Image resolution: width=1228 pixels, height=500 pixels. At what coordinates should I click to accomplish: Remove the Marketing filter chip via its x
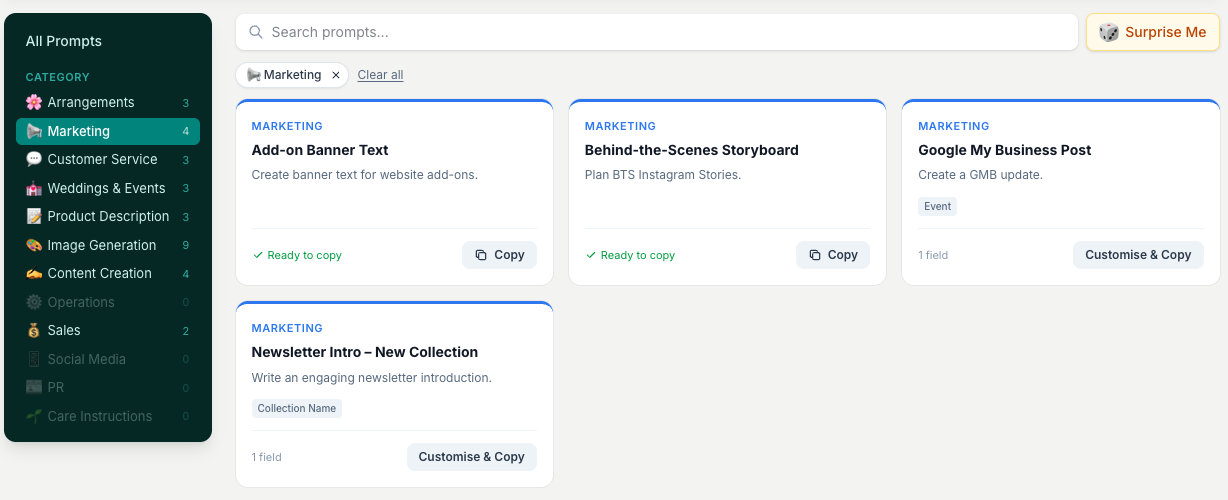tap(336, 75)
